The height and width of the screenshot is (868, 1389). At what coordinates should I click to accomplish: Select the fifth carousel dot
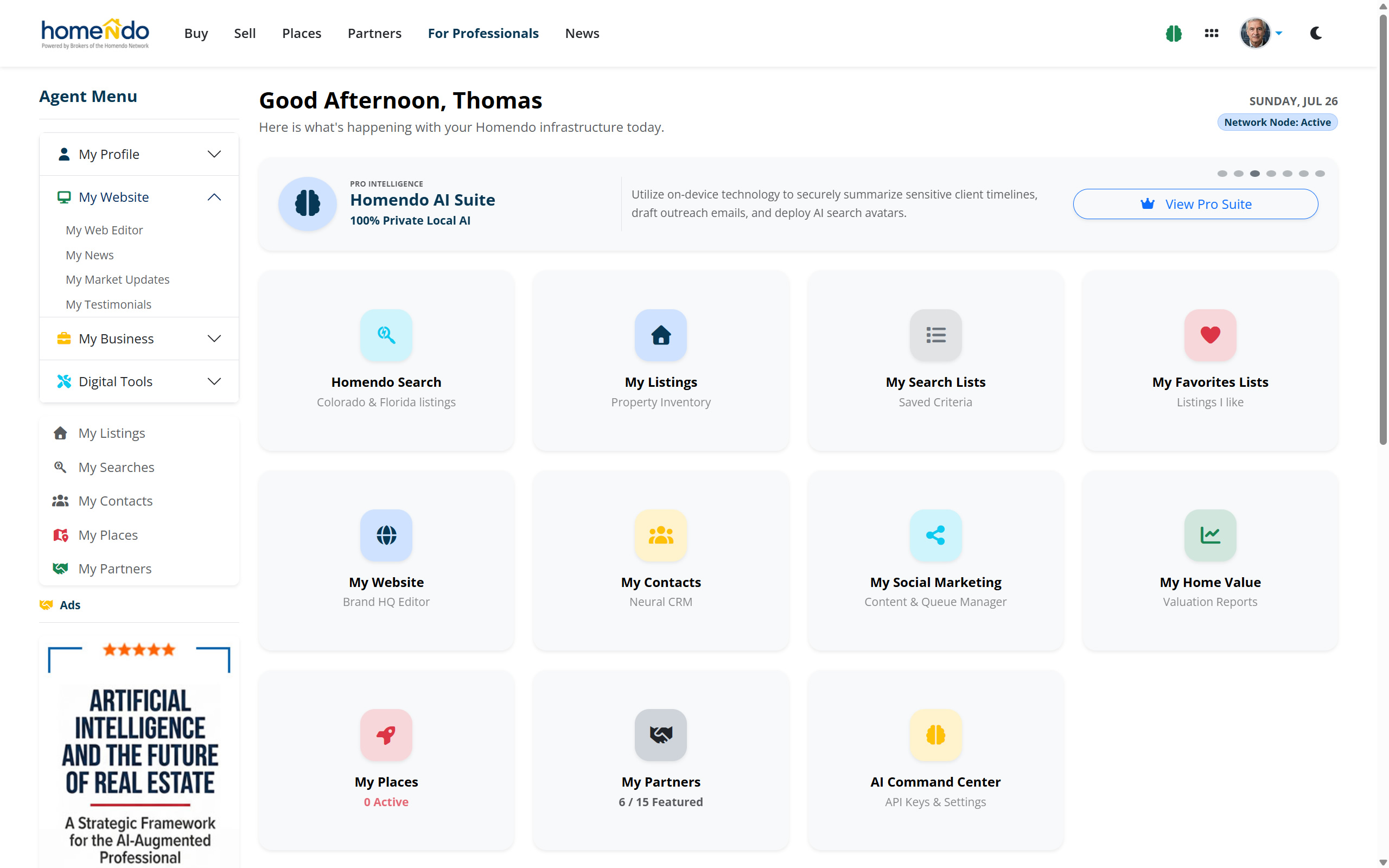pyautogui.click(x=1288, y=174)
